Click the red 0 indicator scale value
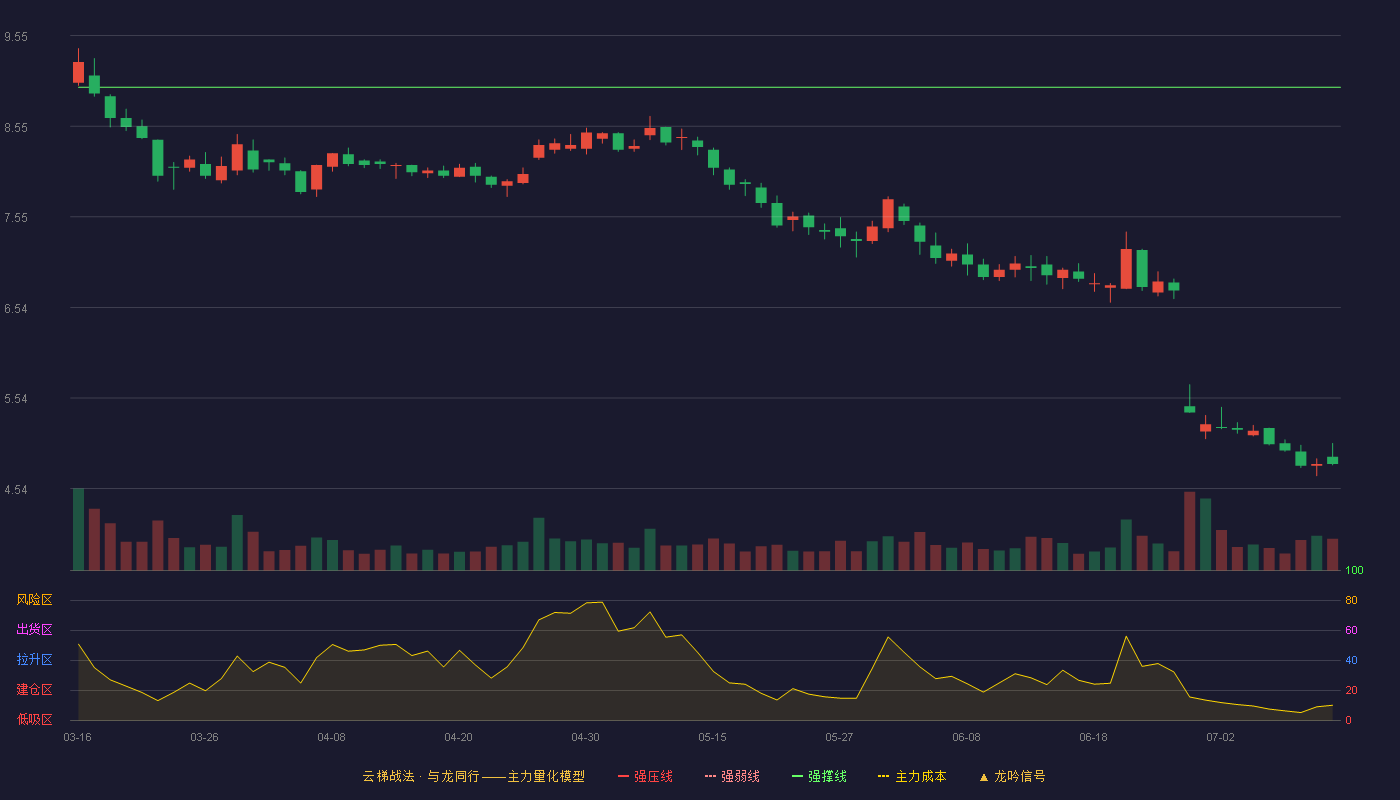Viewport: 1400px width, 800px height. coord(1348,720)
